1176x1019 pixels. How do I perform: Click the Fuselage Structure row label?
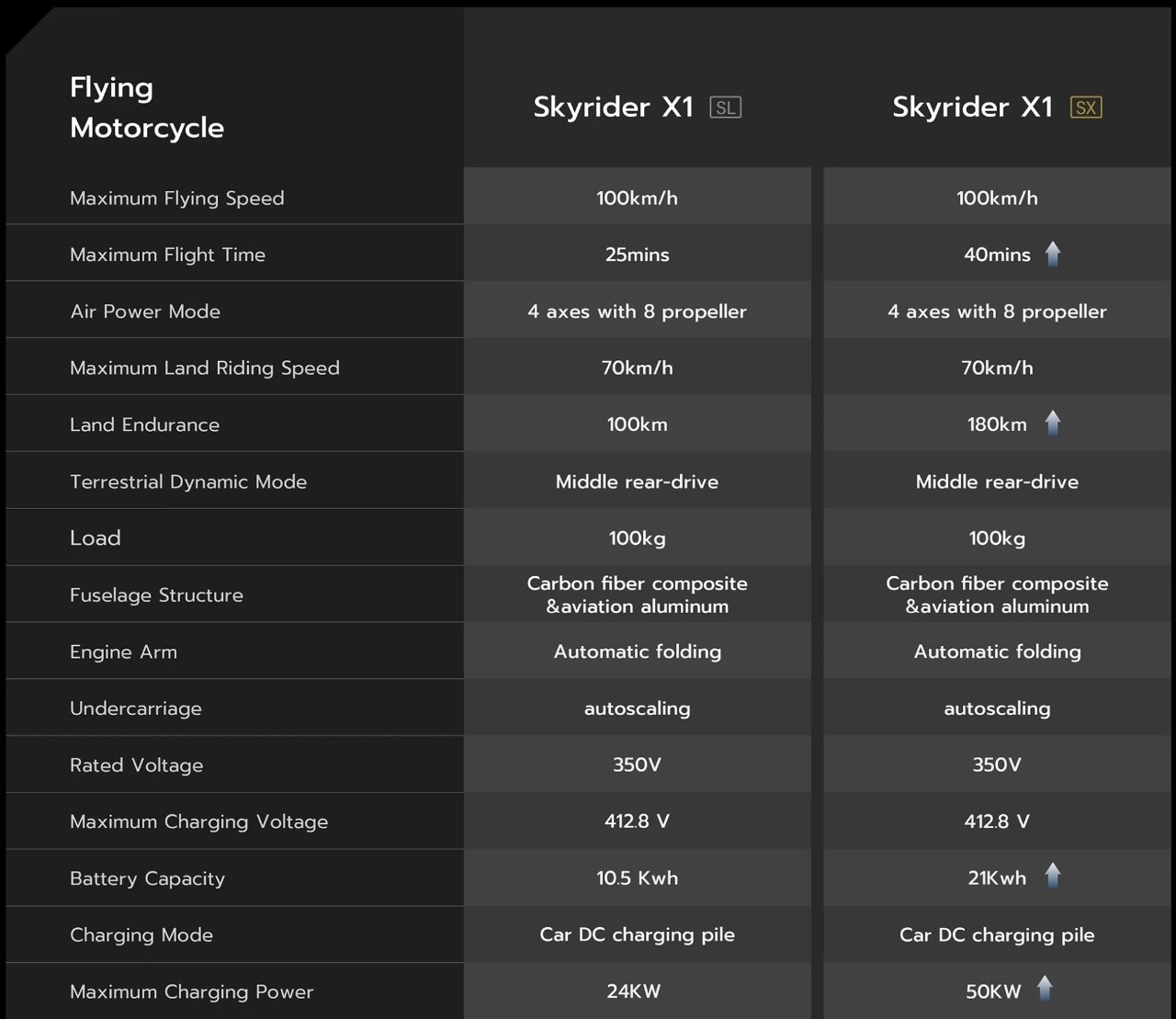[x=156, y=595]
